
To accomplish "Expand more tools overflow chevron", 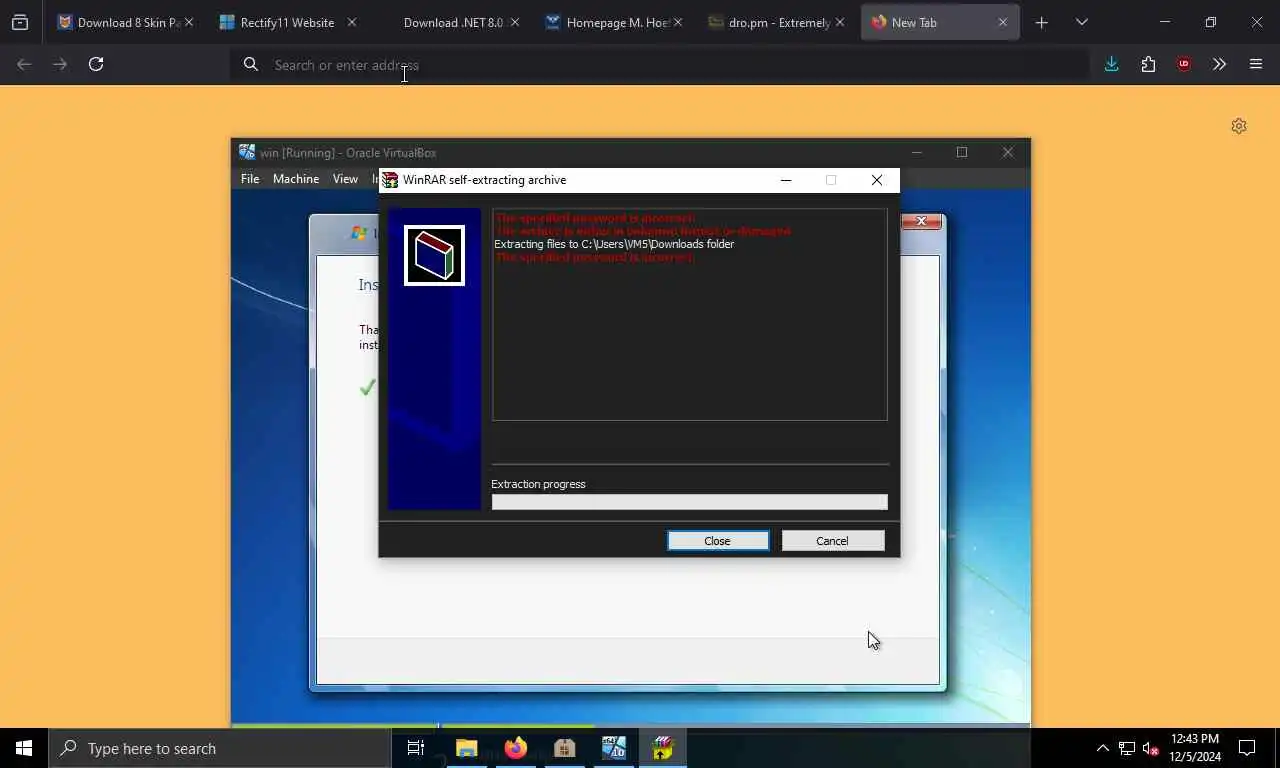I will click(1219, 64).
